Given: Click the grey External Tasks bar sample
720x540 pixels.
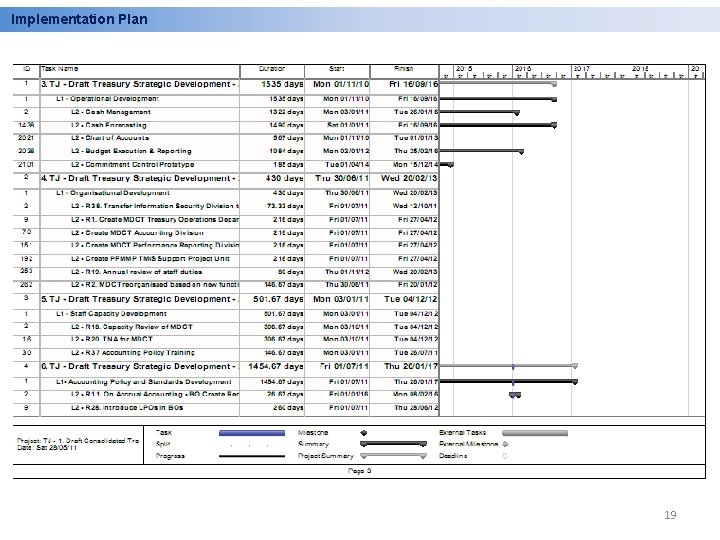Looking at the screenshot, I should click(x=535, y=433).
